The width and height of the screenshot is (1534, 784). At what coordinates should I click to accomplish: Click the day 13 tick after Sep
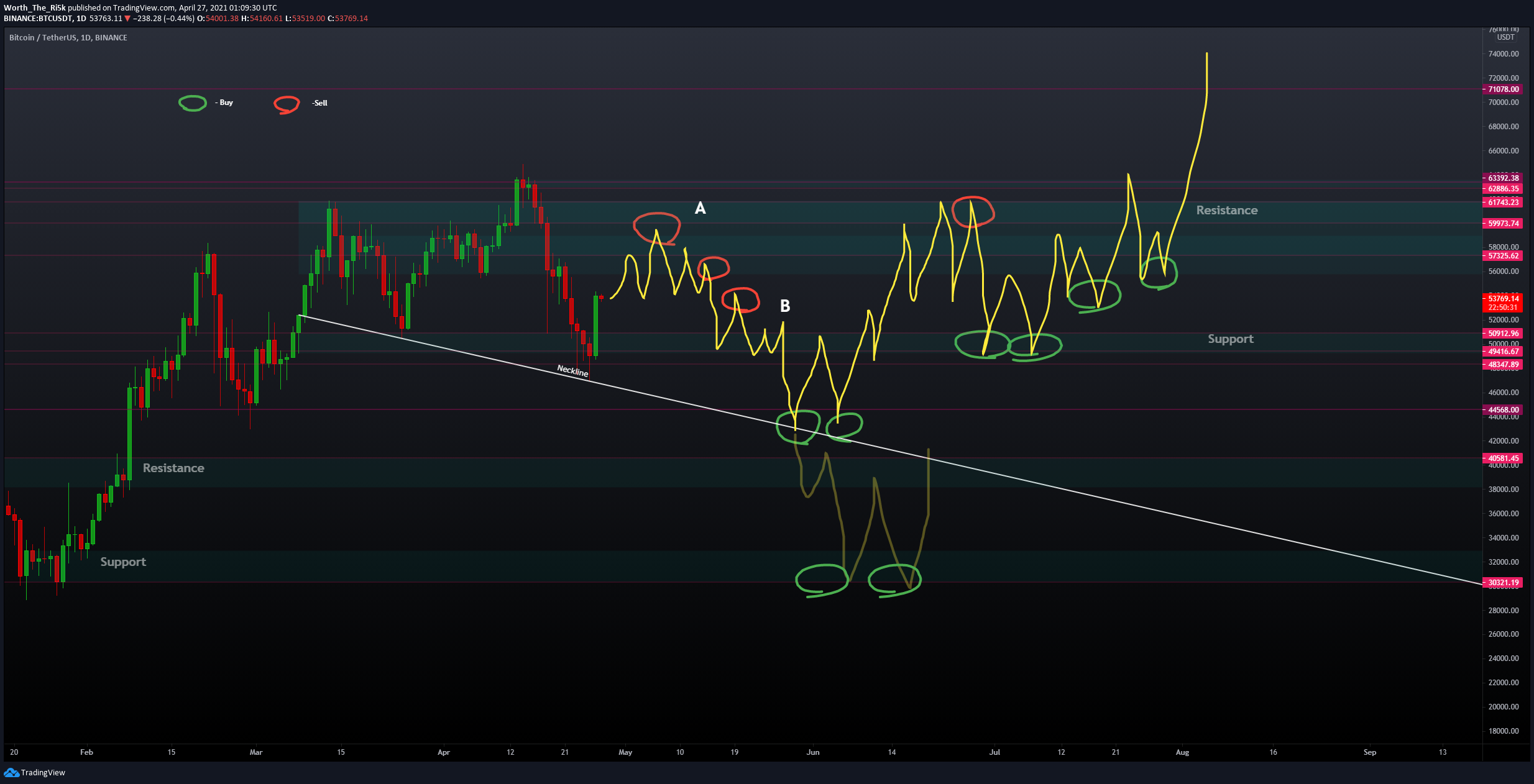tap(1443, 752)
